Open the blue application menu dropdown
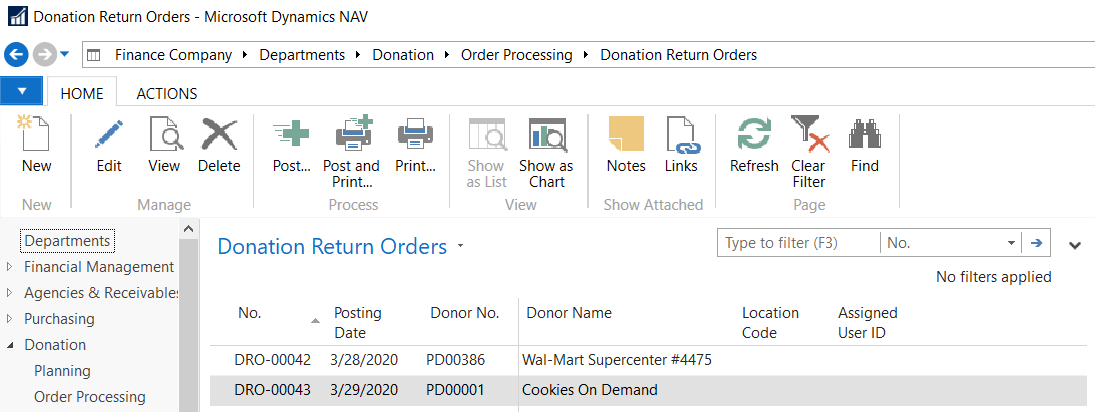 pos(22,91)
